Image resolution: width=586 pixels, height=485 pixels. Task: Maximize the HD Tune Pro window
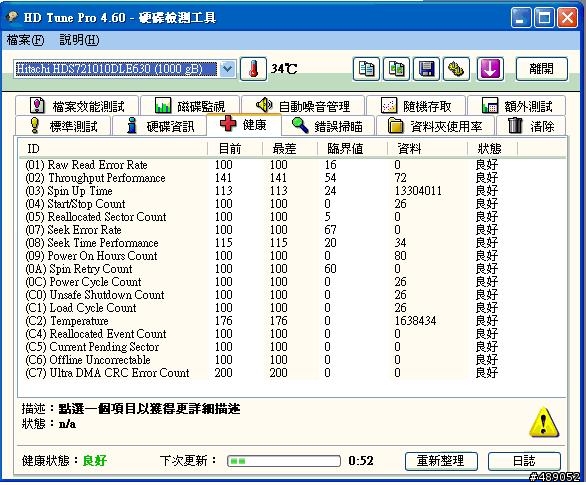[544, 18]
